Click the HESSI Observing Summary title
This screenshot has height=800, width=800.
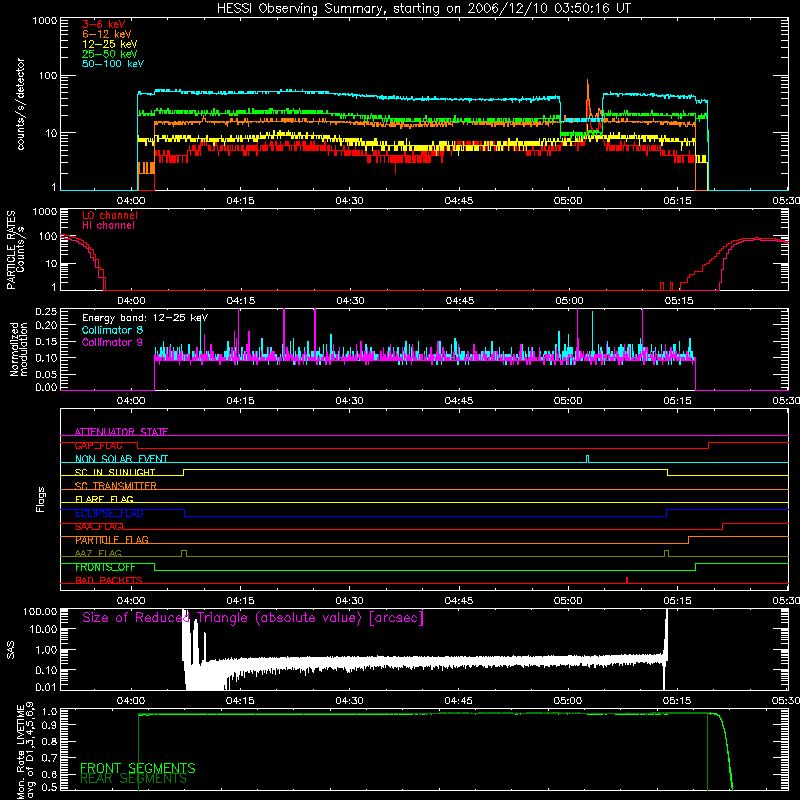coord(423,9)
